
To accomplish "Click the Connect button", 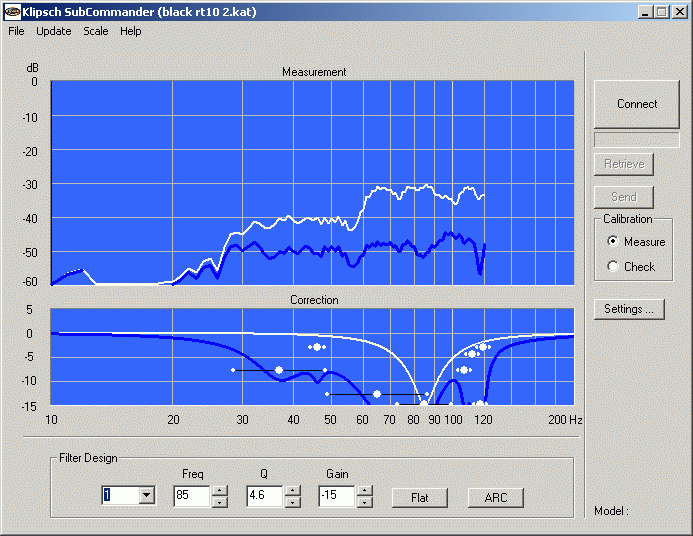I will [x=636, y=104].
